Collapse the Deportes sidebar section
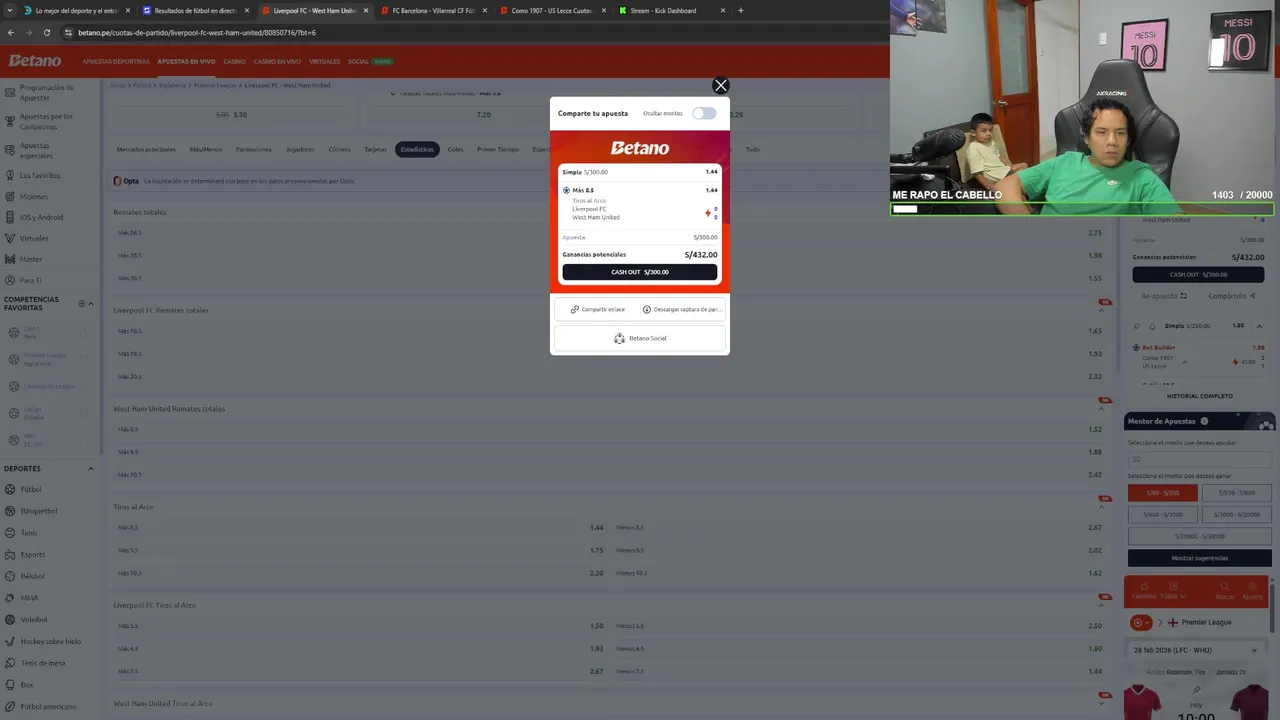Screen dimensions: 1280x720 [90, 468]
